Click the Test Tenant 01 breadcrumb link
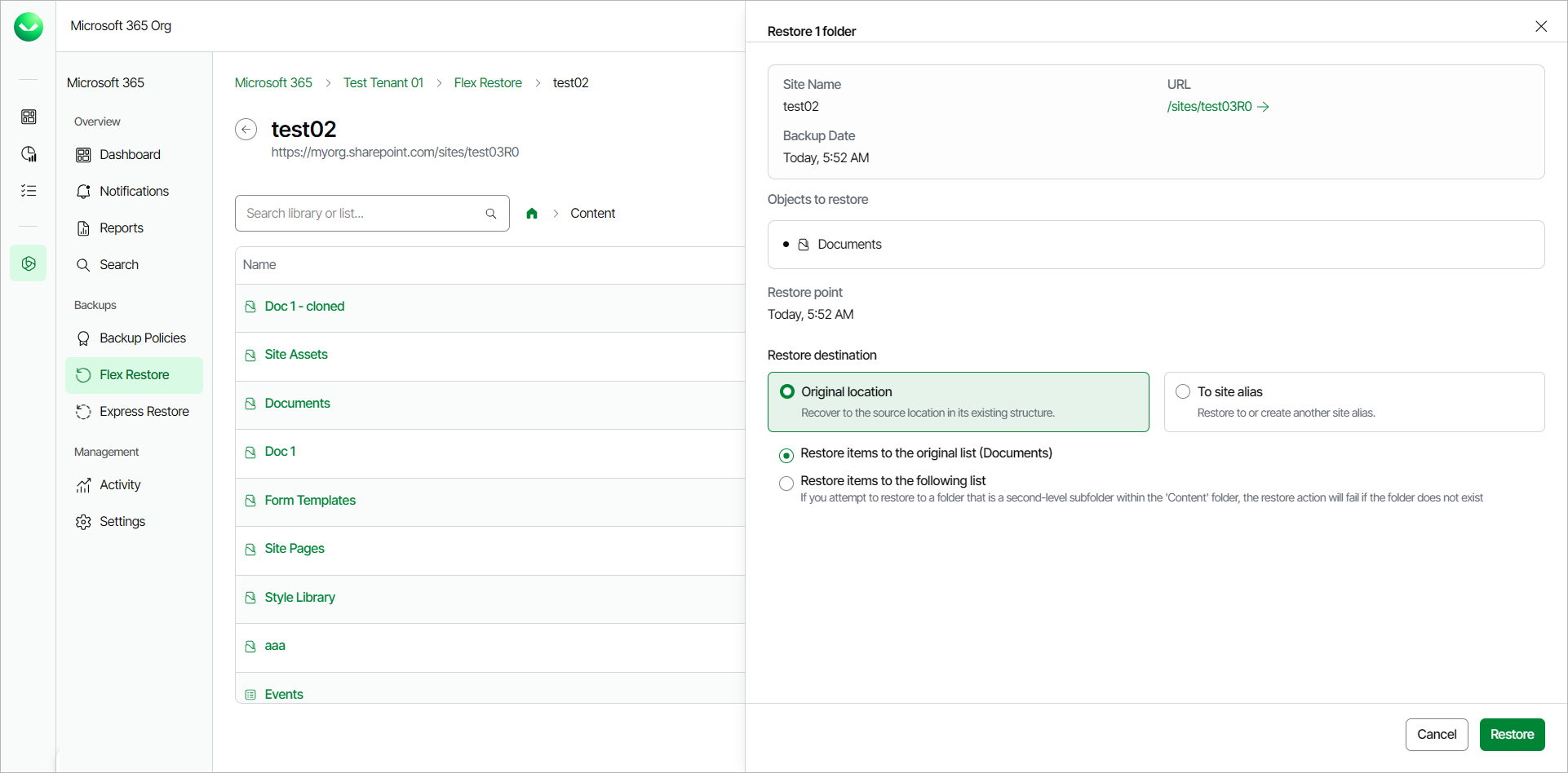This screenshot has width=1568, height=773. pyautogui.click(x=383, y=82)
